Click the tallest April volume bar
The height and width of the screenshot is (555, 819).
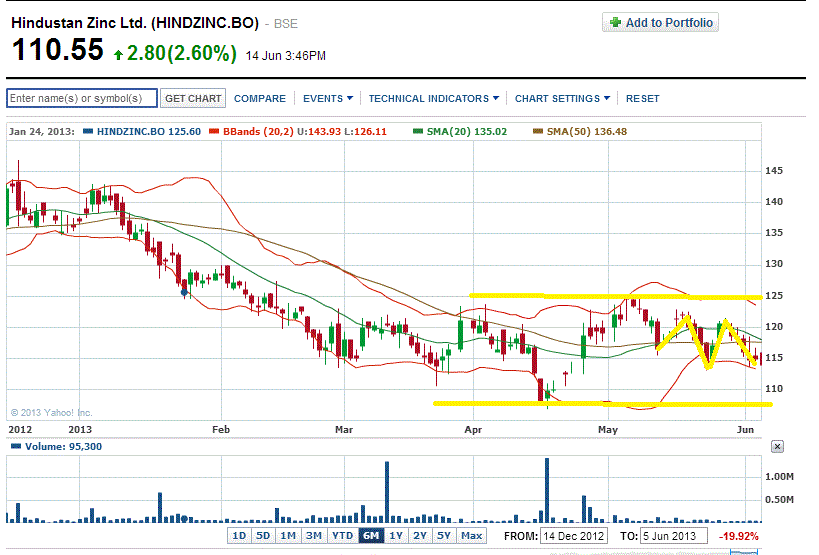(547, 490)
